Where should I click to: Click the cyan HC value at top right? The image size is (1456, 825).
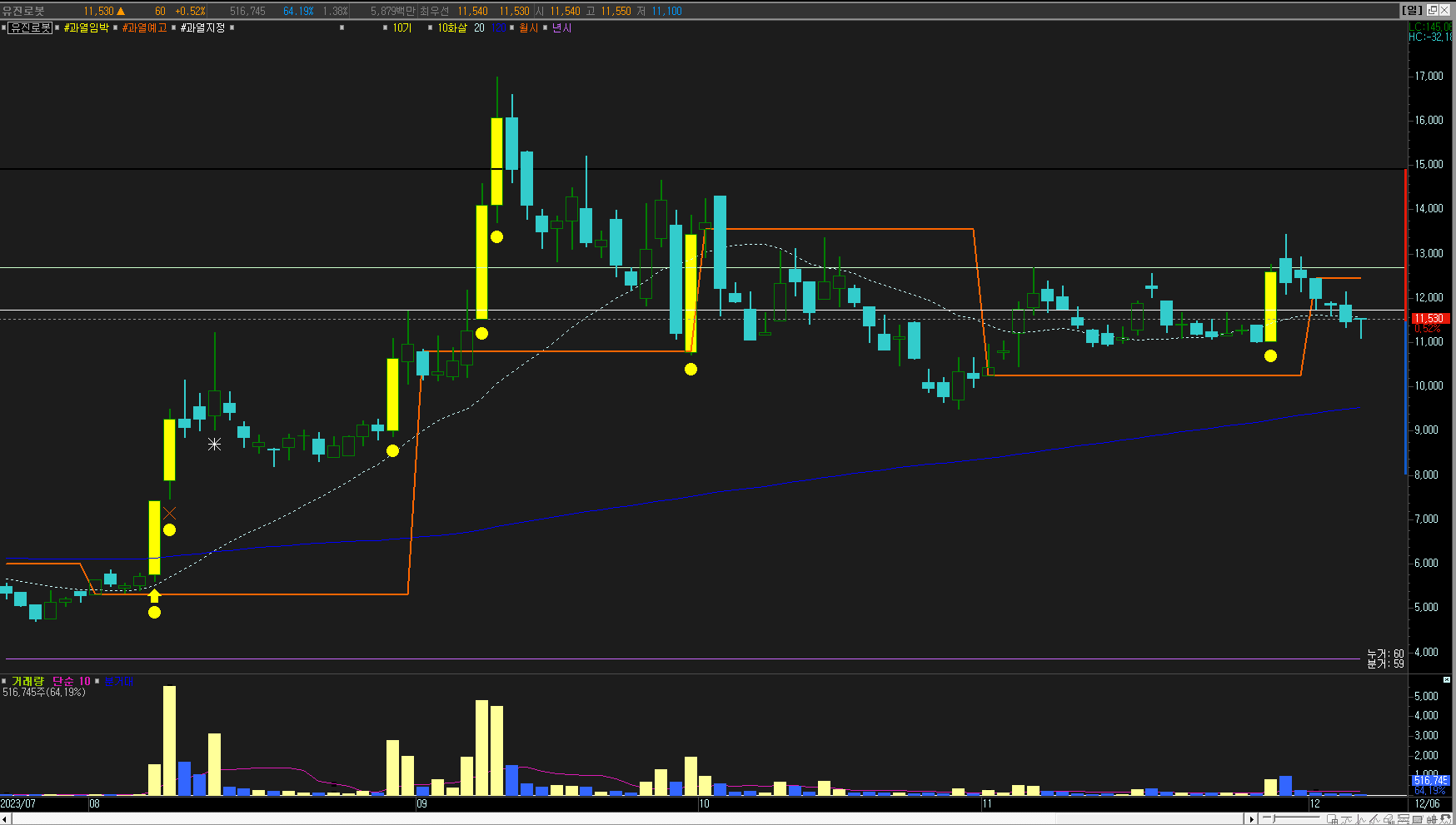[x=1429, y=37]
